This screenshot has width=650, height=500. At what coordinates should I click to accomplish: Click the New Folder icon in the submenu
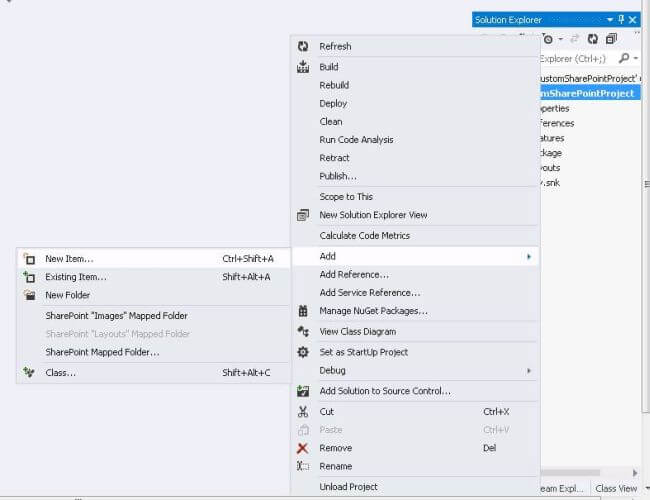pos(28,295)
